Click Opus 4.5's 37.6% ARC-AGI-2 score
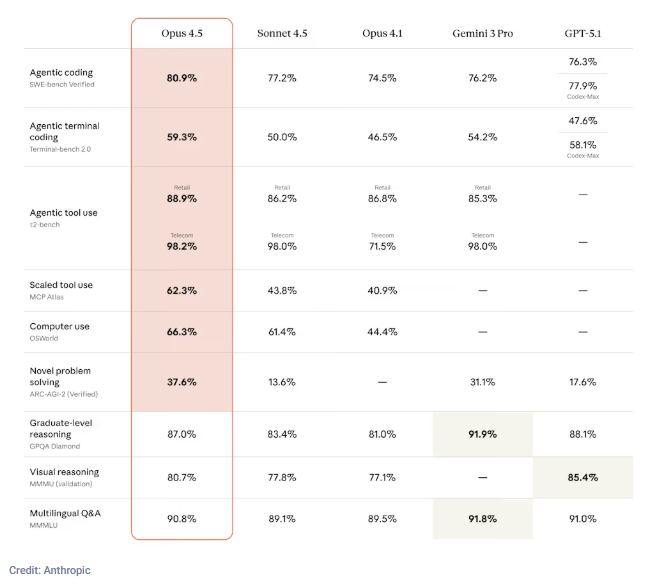Image resolution: width=658 pixels, height=585 pixels. (x=182, y=381)
